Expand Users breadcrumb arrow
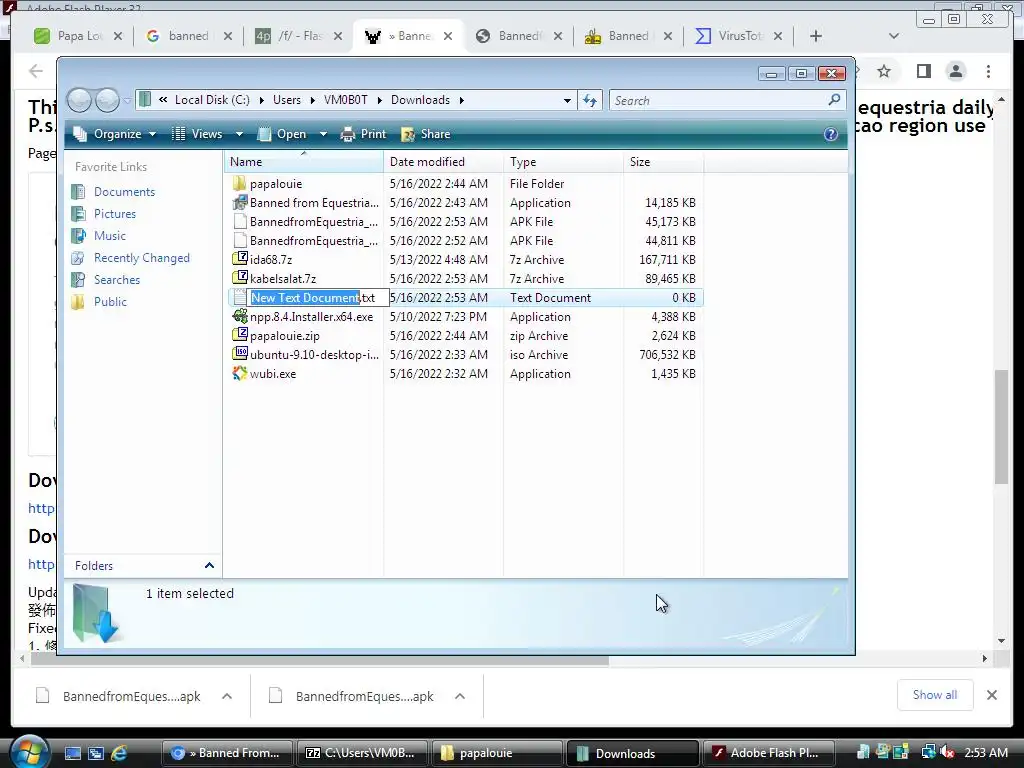 312,101
